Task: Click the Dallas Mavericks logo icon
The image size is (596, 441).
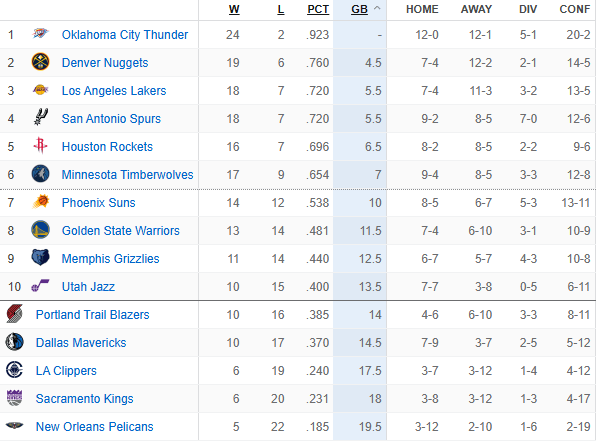Action: click(x=14, y=342)
